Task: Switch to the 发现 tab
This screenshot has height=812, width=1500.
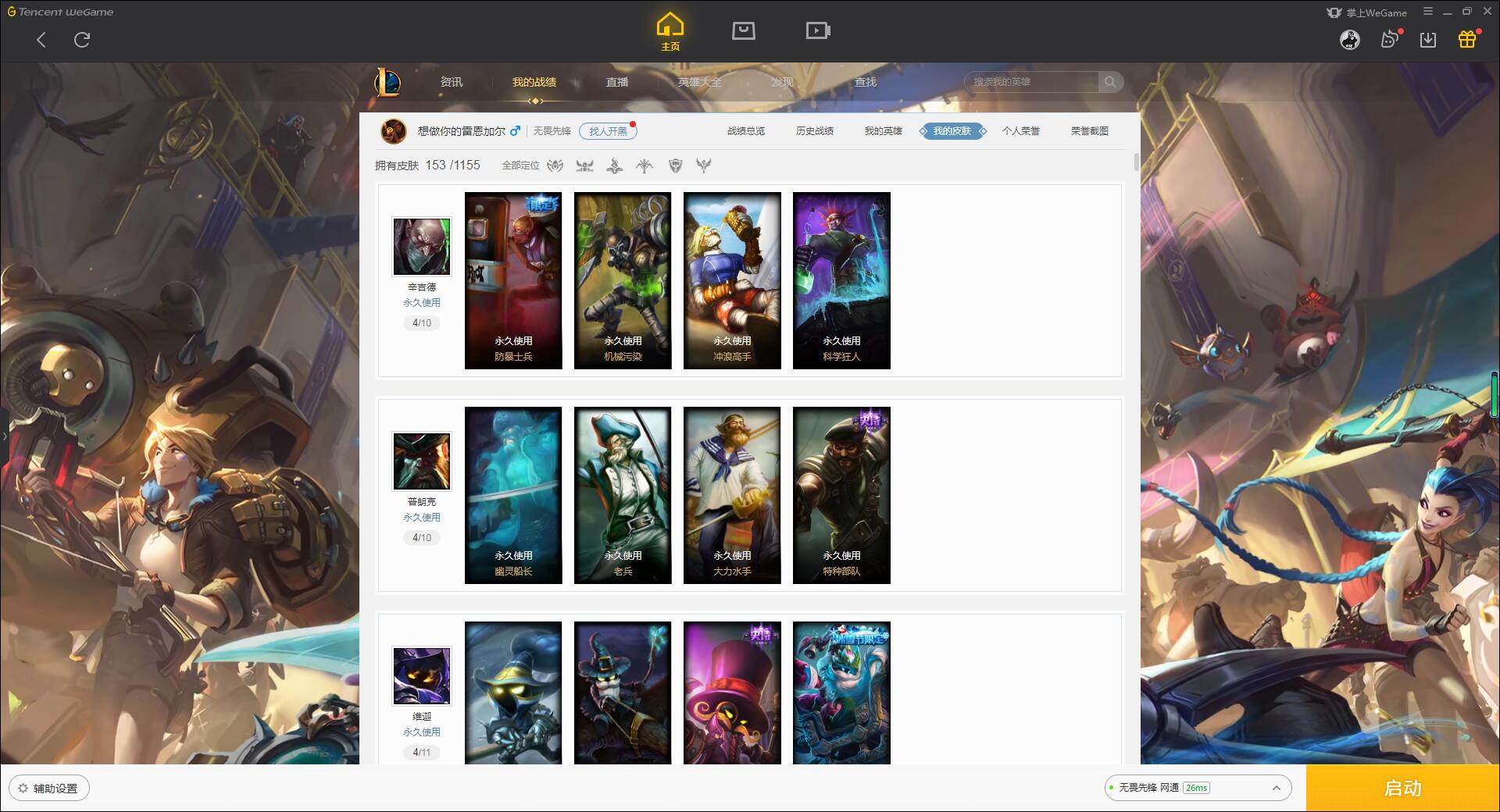Action: tap(783, 82)
